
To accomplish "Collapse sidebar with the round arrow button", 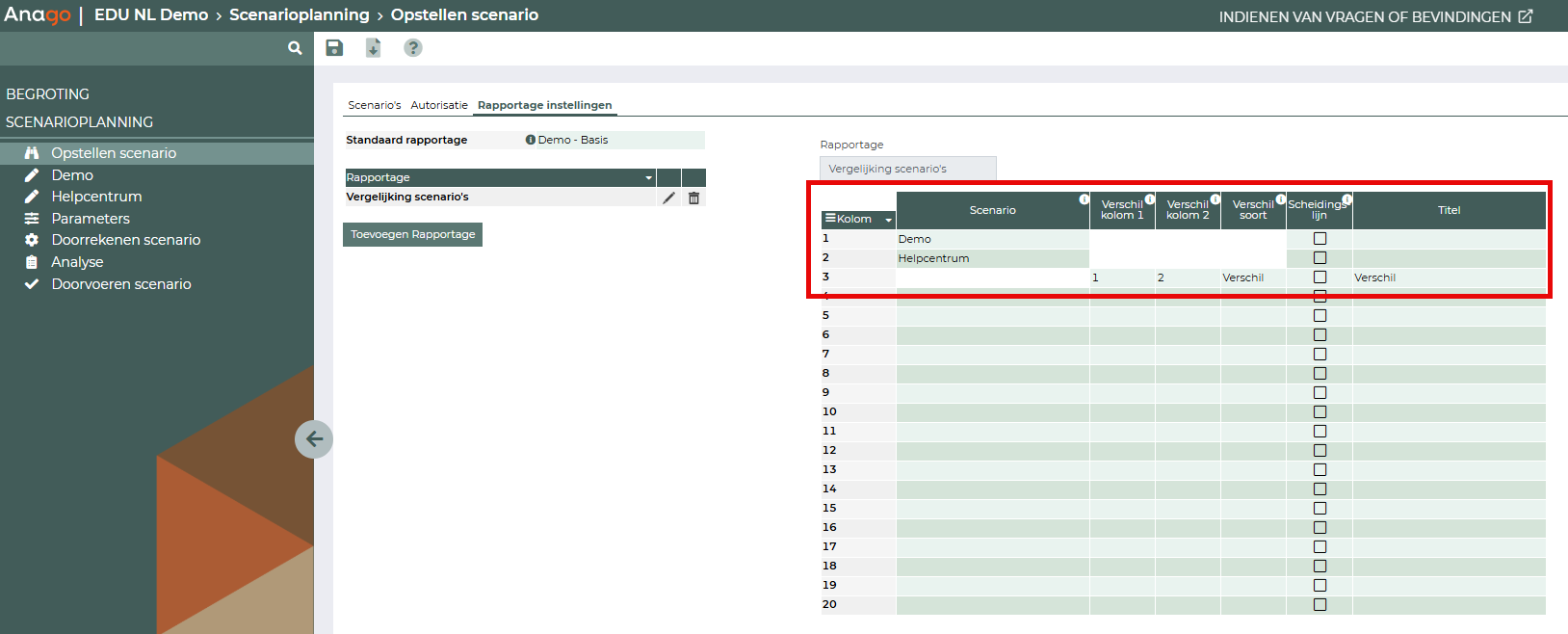I will point(314,439).
